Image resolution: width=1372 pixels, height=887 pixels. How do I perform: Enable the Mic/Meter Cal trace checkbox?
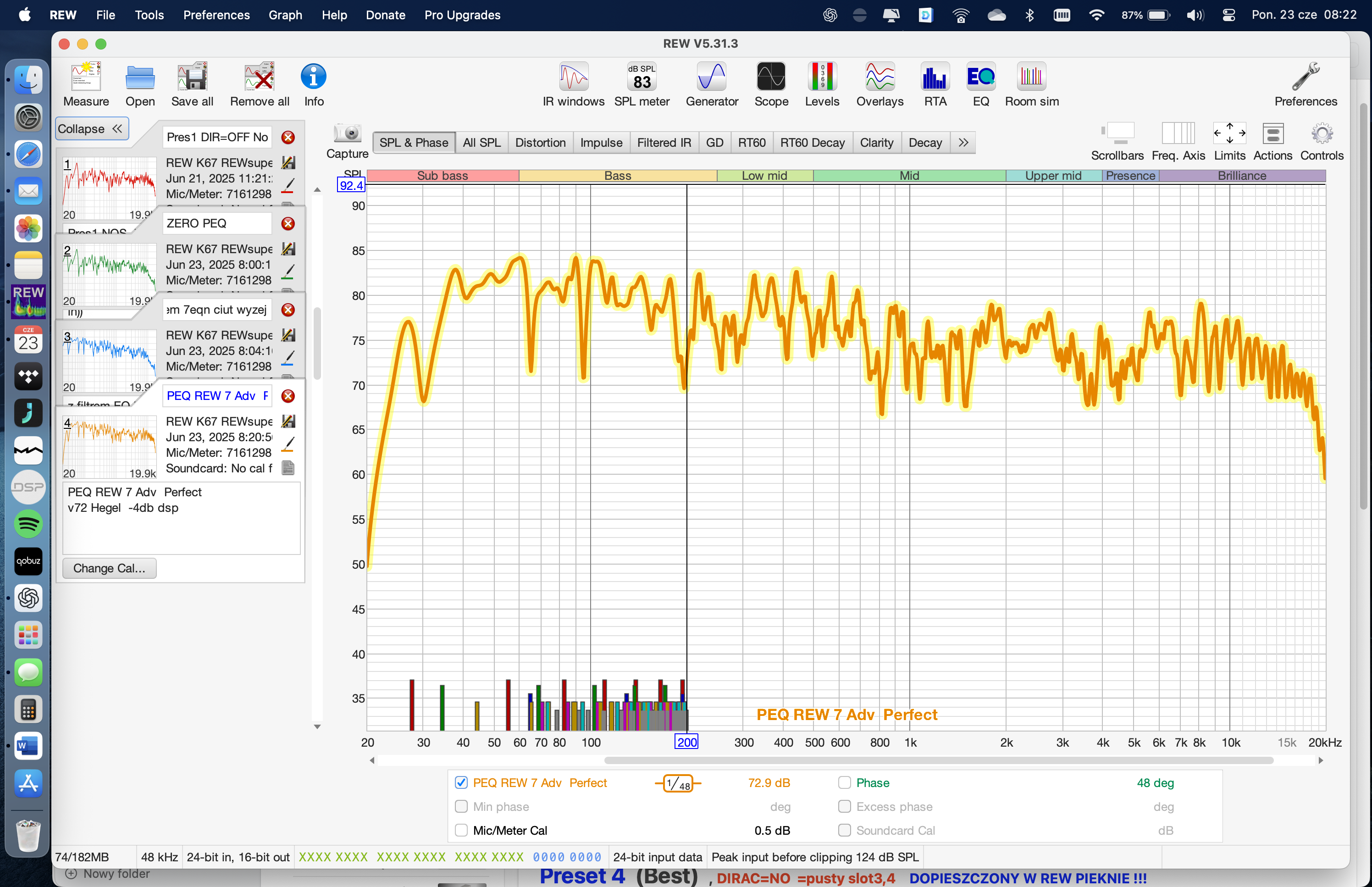tap(461, 830)
